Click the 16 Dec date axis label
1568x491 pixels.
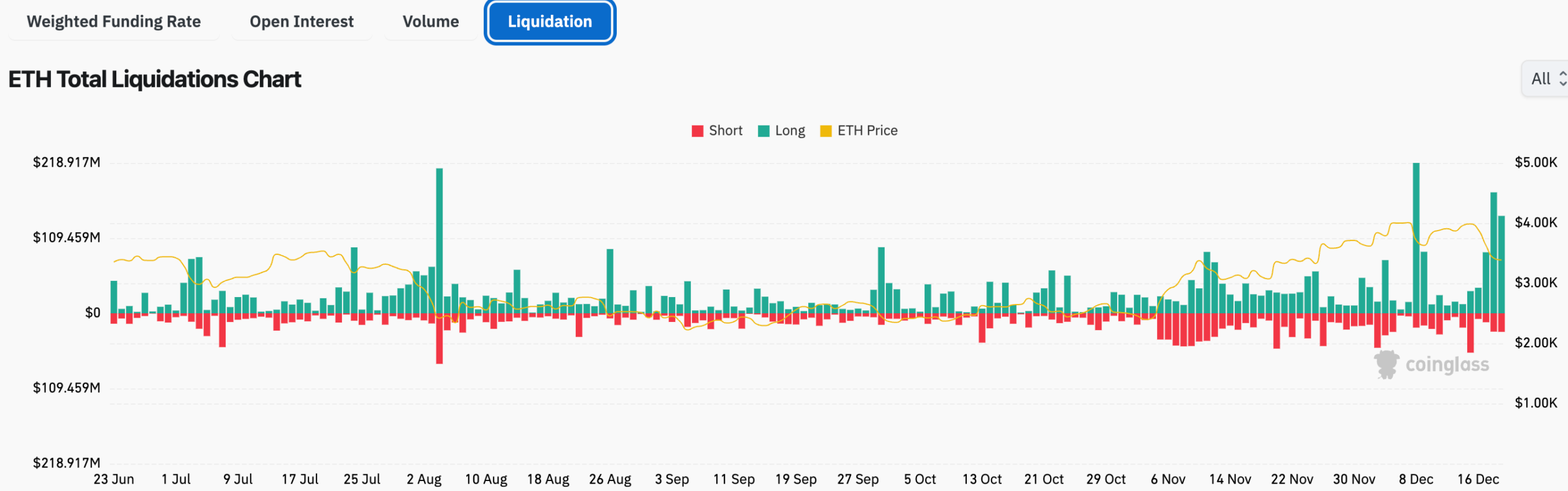[1478, 479]
